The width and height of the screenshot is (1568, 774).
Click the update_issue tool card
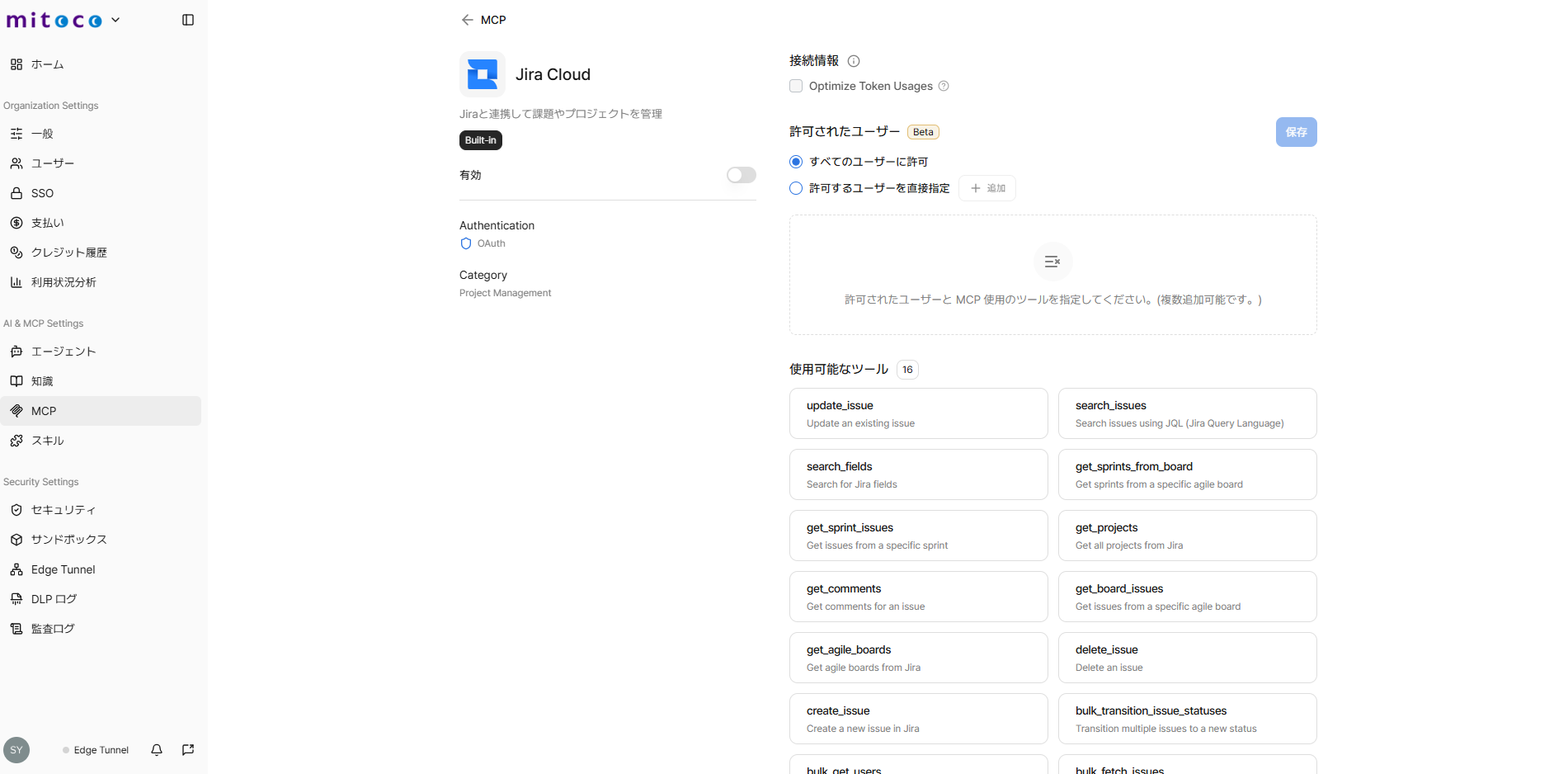coord(919,413)
